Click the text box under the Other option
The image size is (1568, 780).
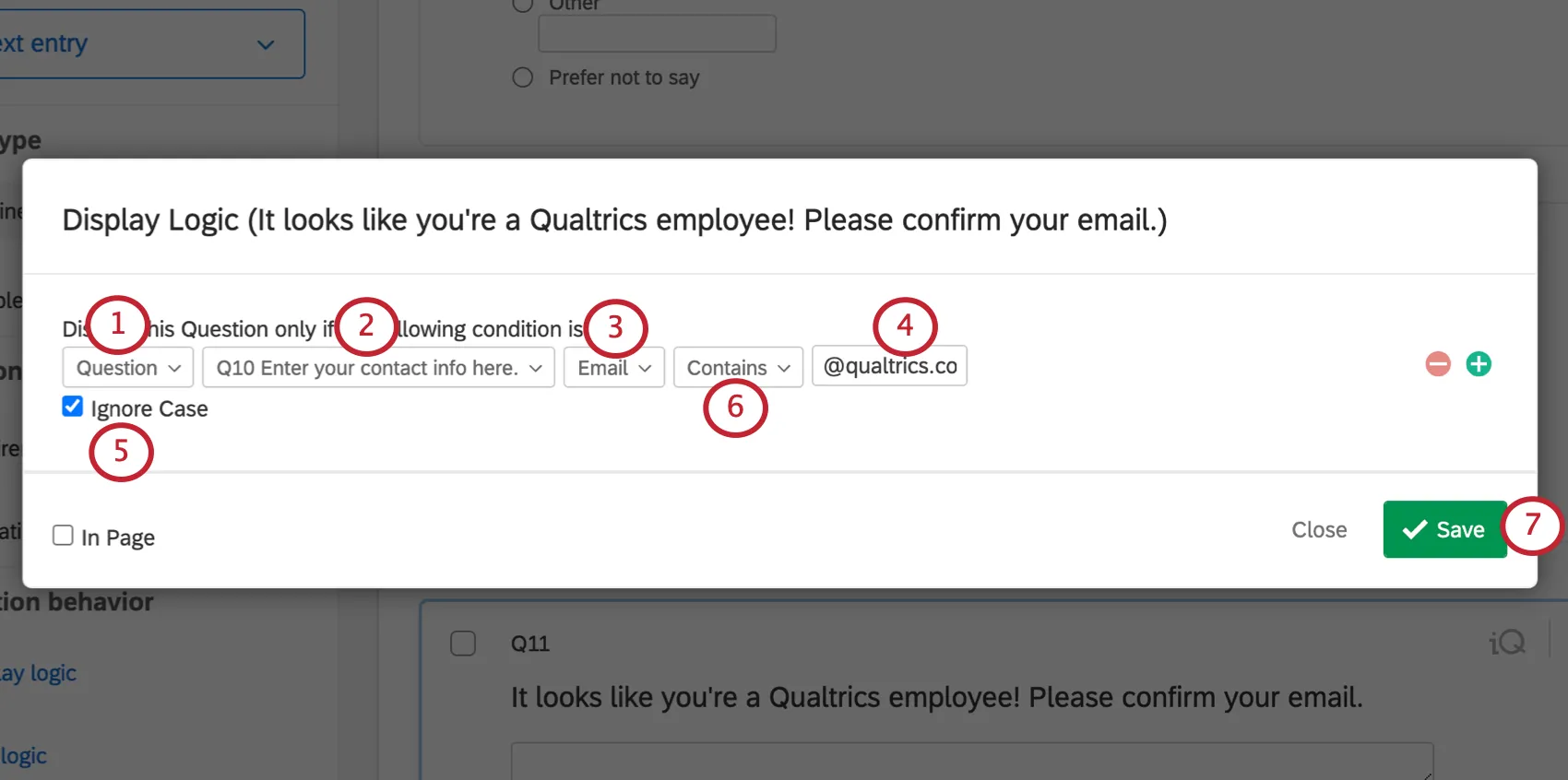click(x=656, y=32)
